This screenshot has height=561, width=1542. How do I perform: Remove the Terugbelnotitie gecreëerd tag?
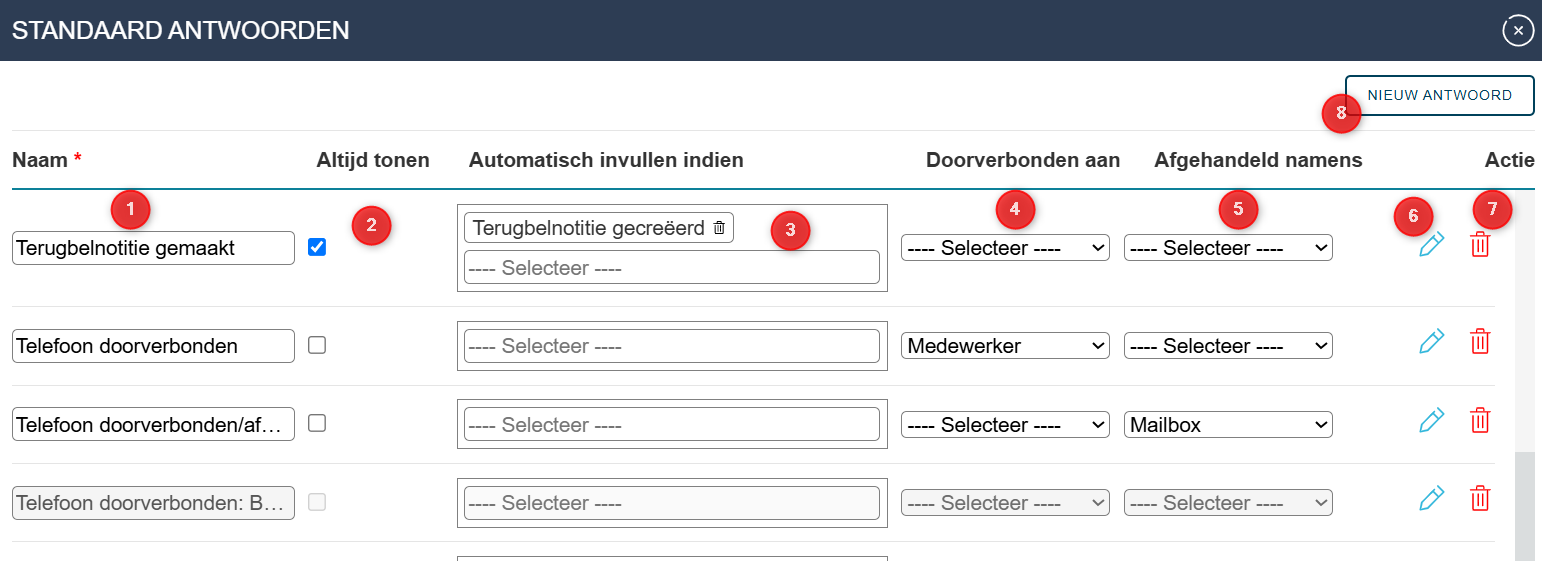(x=719, y=228)
